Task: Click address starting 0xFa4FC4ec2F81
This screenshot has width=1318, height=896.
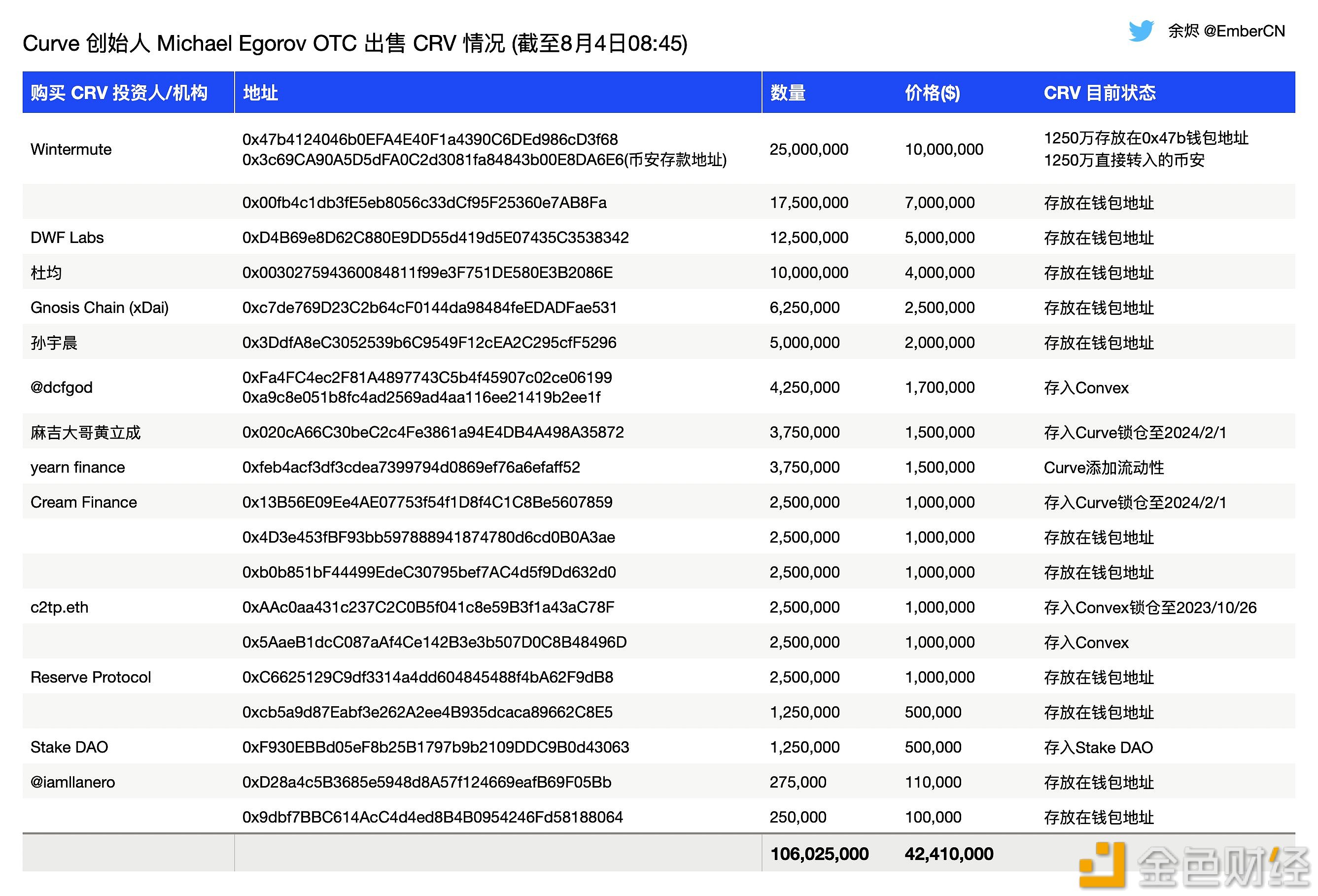Action: pyautogui.click(x=427, y=378)
